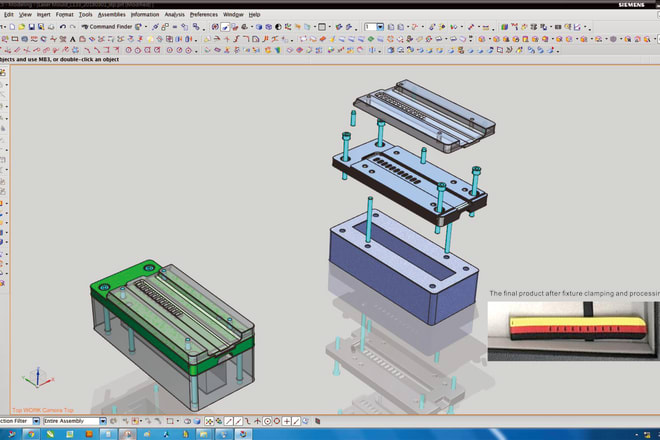The width and height of the screenshot is (660, 440).
Task: Click the half-black face analysis display icon
Action: coord(278,27)
